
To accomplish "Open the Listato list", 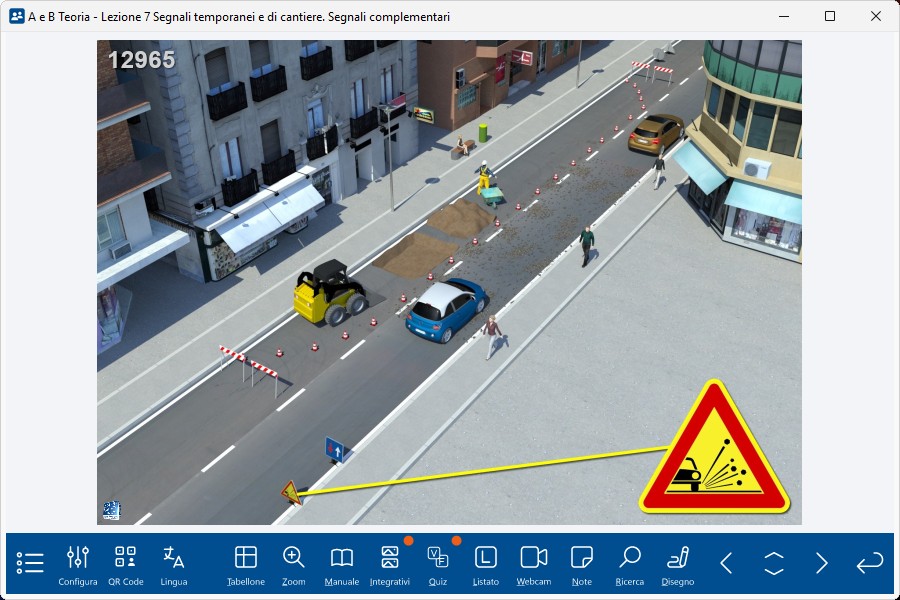I will click(x=486, y=564).
